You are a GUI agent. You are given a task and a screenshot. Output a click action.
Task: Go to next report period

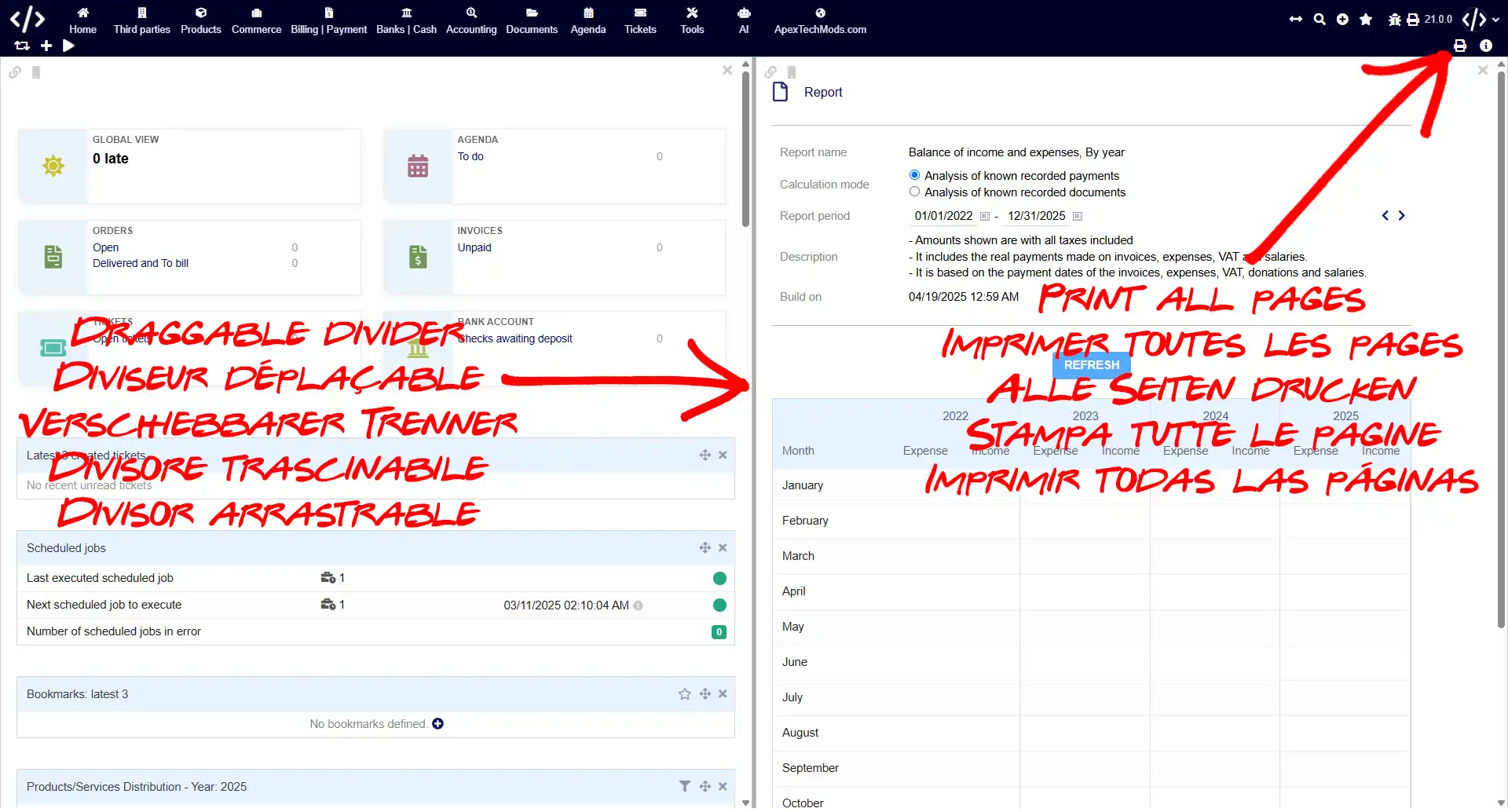point(1401,215)
